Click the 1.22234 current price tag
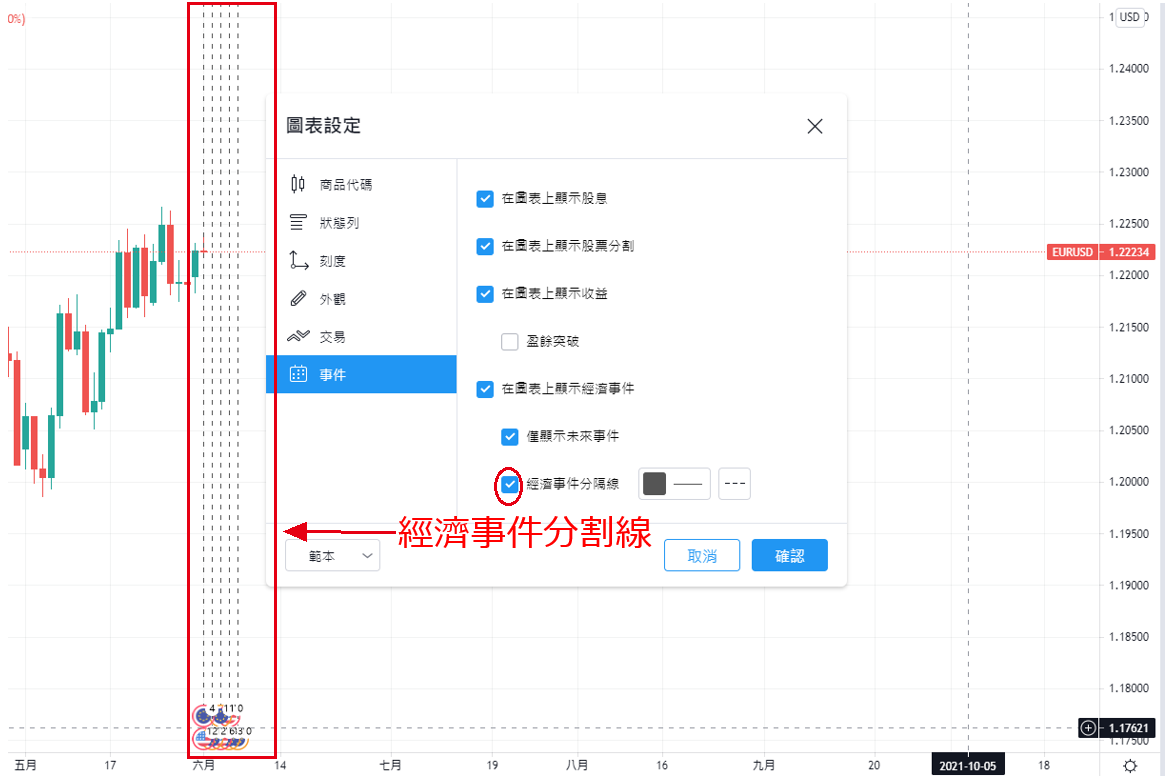Viewport: 1175px width, 781px height. click(x=1129, y=252)
